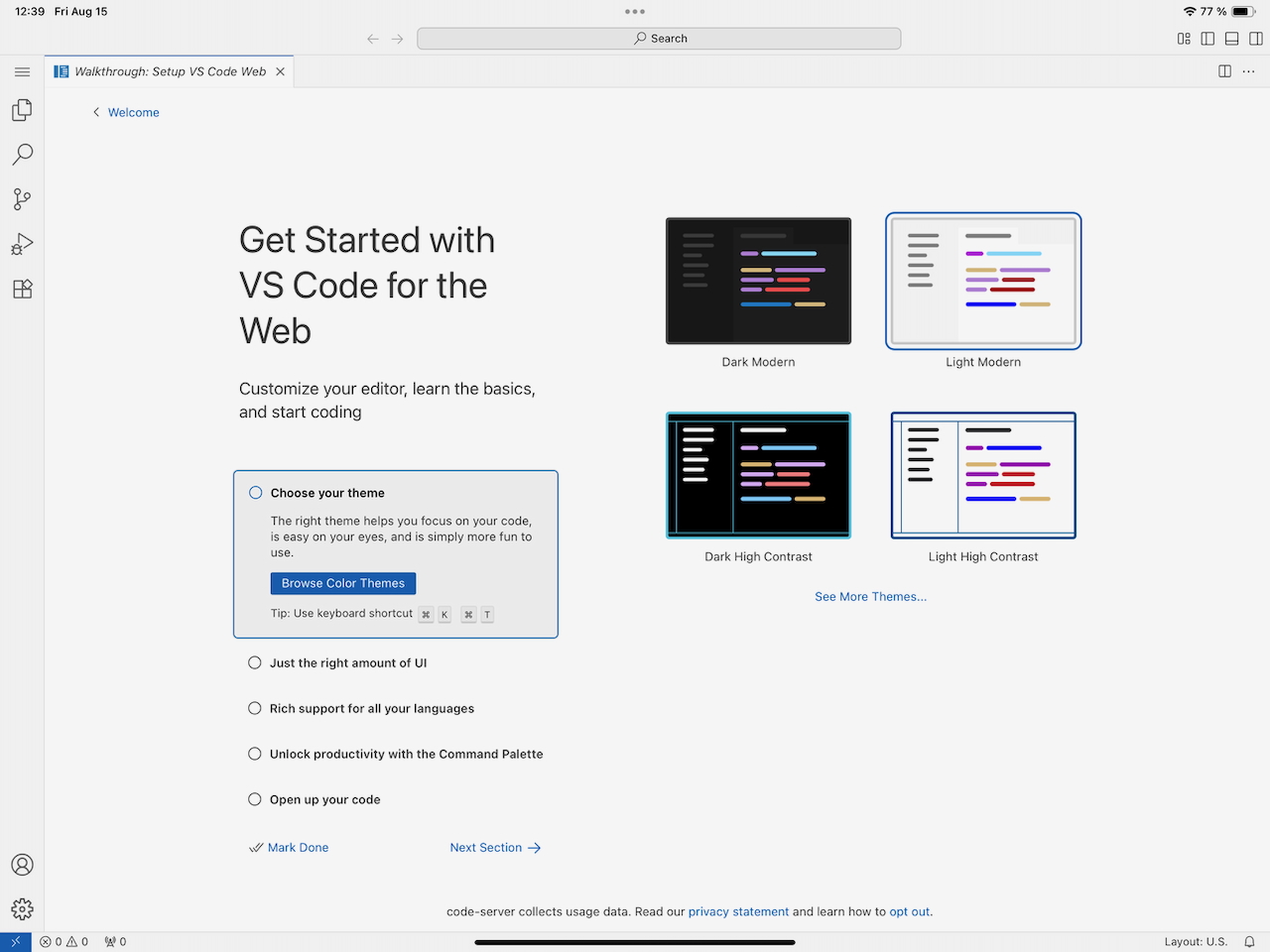Image resolution: width=1270 pixels, height=952 pixels.
Task: Select the Light High Contrast theme preview
Action: click(x=983, y=476)
